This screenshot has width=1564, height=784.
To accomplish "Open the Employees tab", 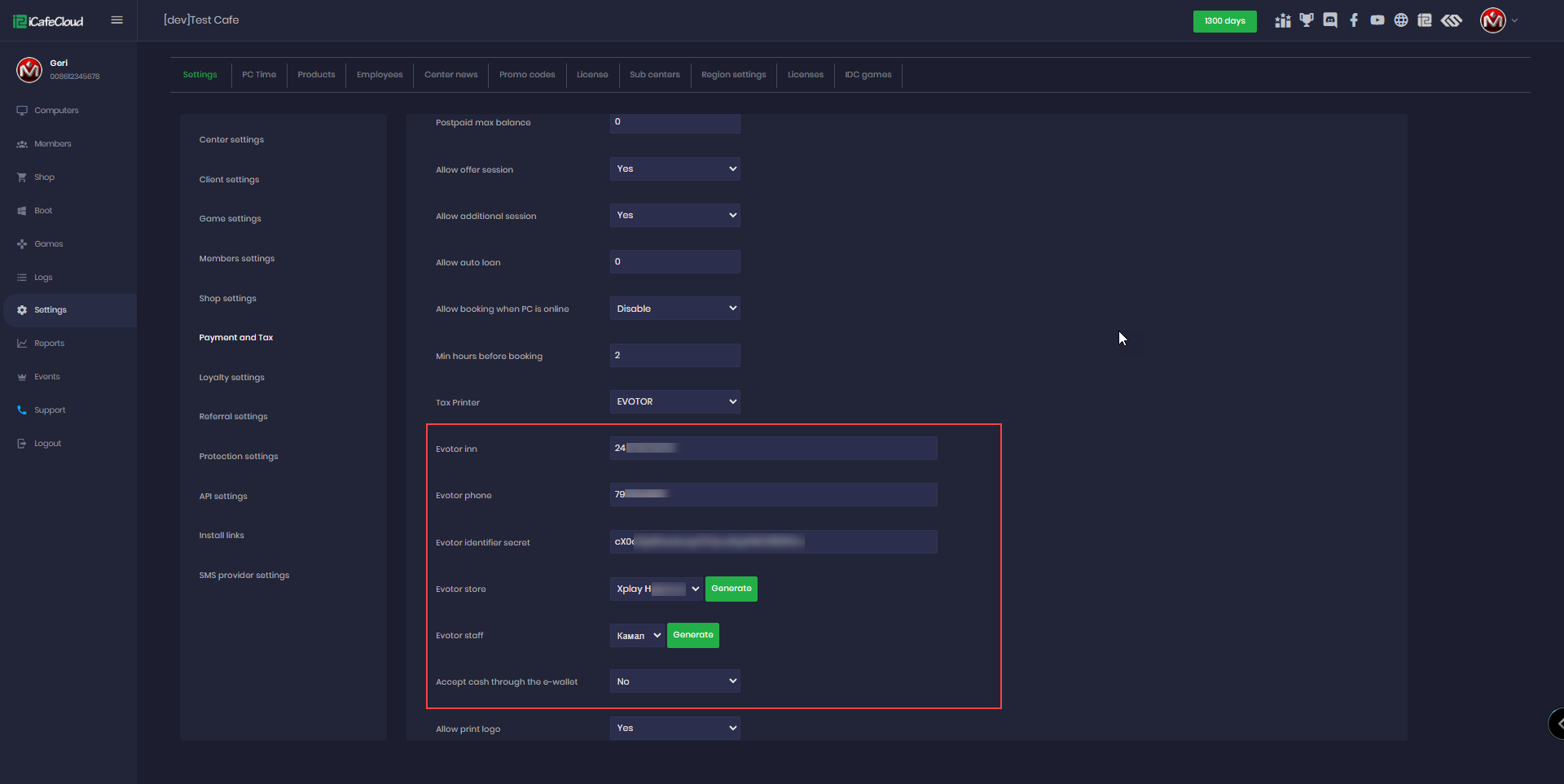I will [380, 75].
